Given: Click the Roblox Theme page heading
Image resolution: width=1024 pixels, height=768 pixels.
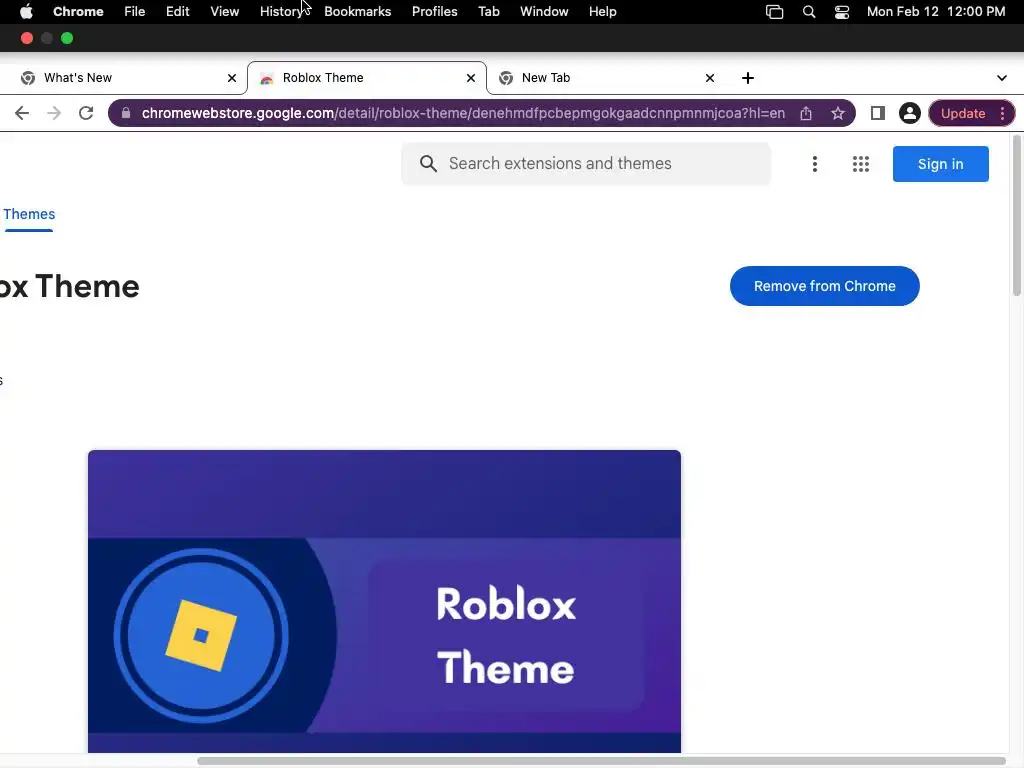Looking at the screenshot, I should [69, 287].
